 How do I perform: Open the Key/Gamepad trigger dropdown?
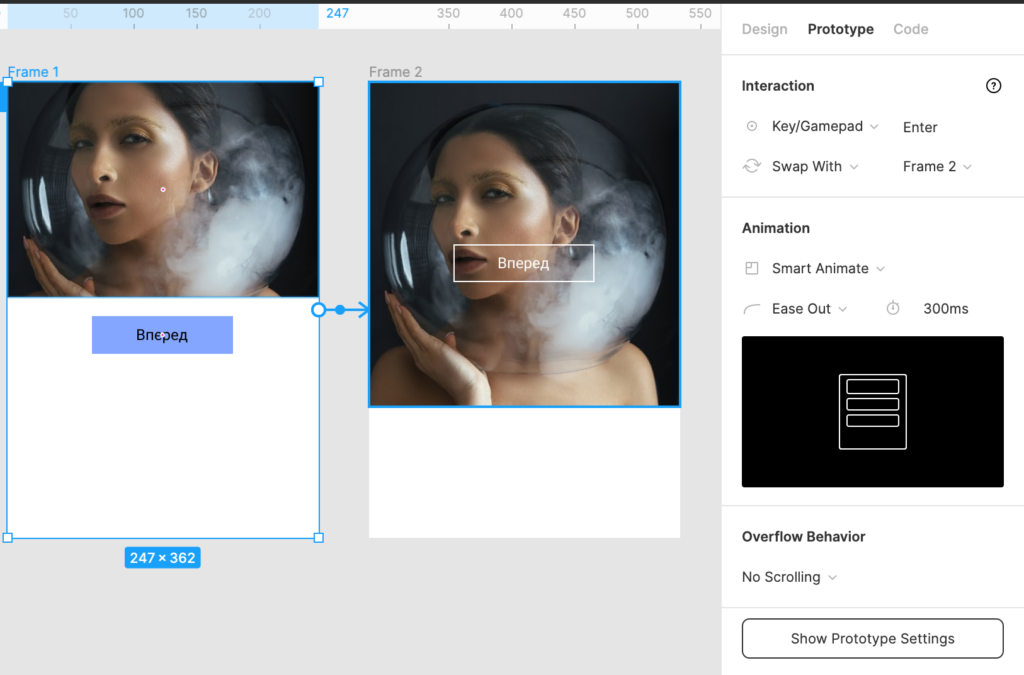pyautogui.click(x=825, y=127)
